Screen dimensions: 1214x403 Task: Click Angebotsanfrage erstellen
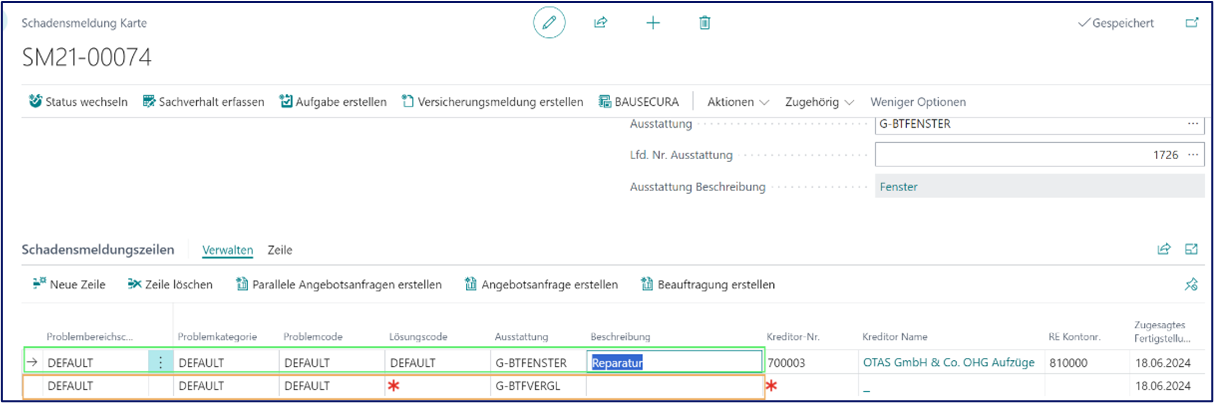point(541,285)
